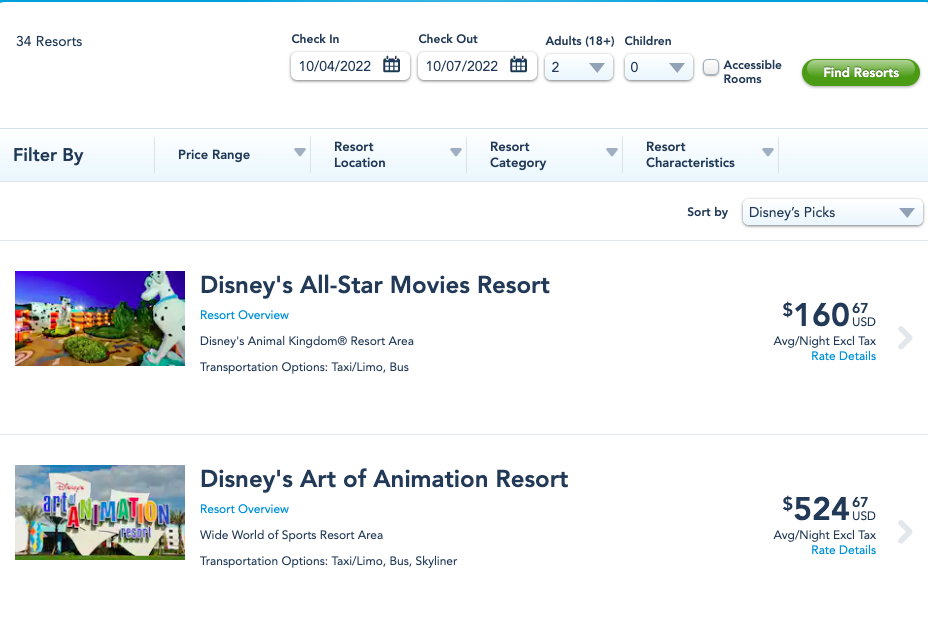Image resolution: width=928 pixels, height=618 pixels.
Task: Click the Wide World of Sports Resort Area text
Action: point(291,535)
